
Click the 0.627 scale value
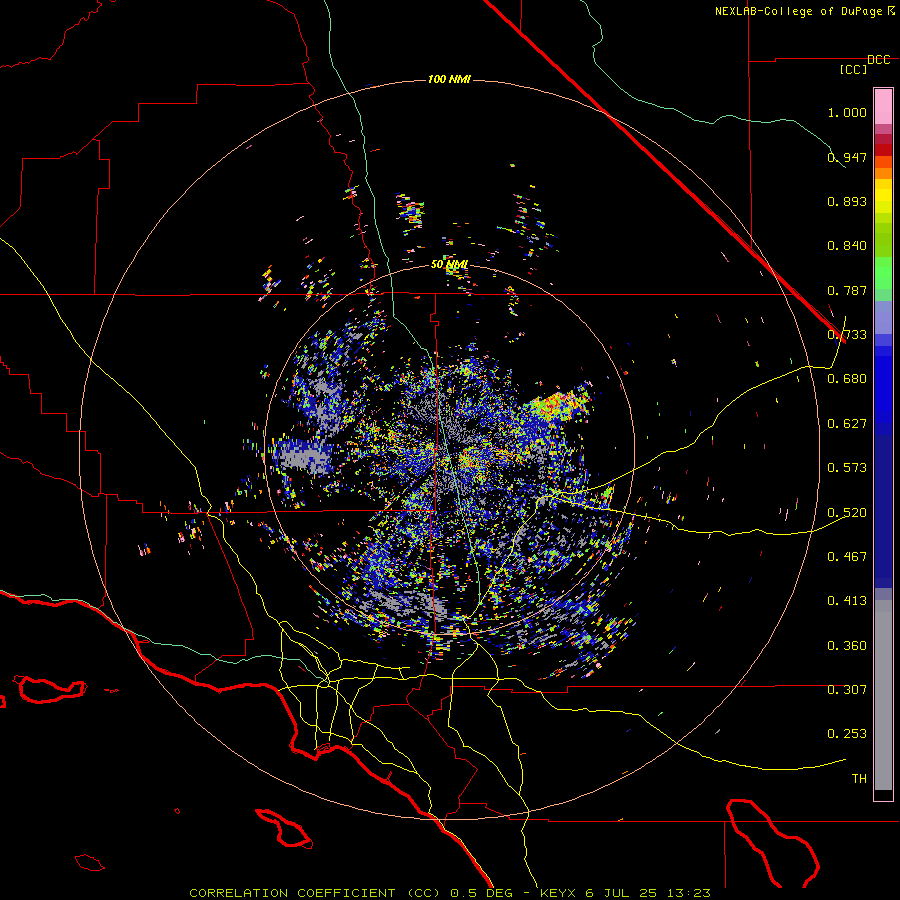point(847,424)
